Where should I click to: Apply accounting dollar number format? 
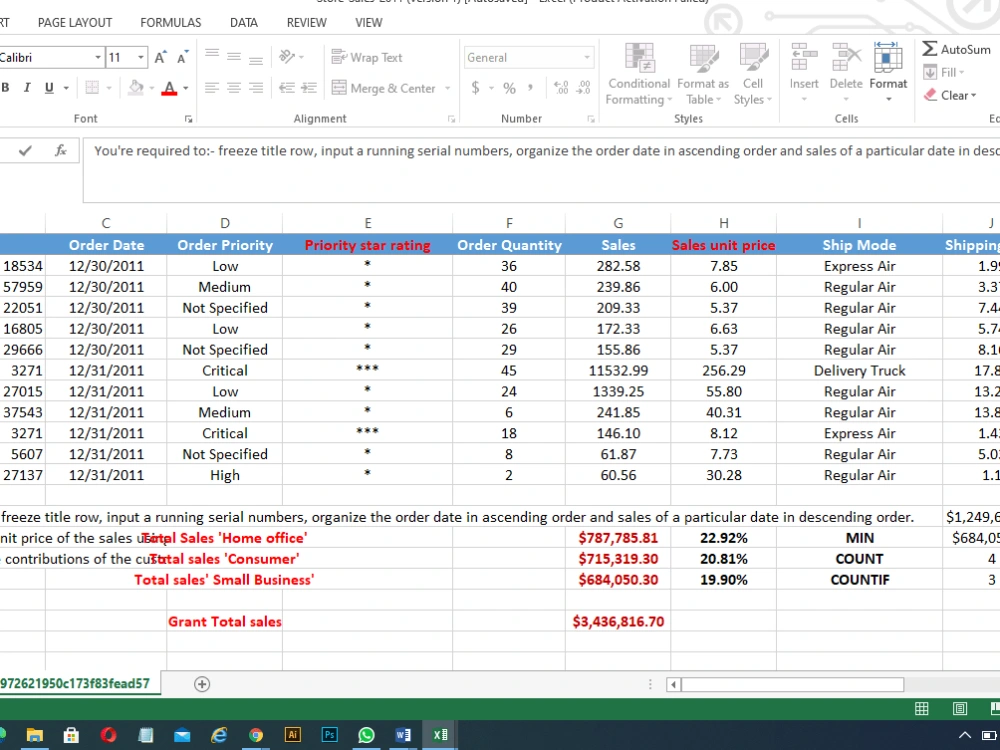pyautogui.click(x=475, y=87)
